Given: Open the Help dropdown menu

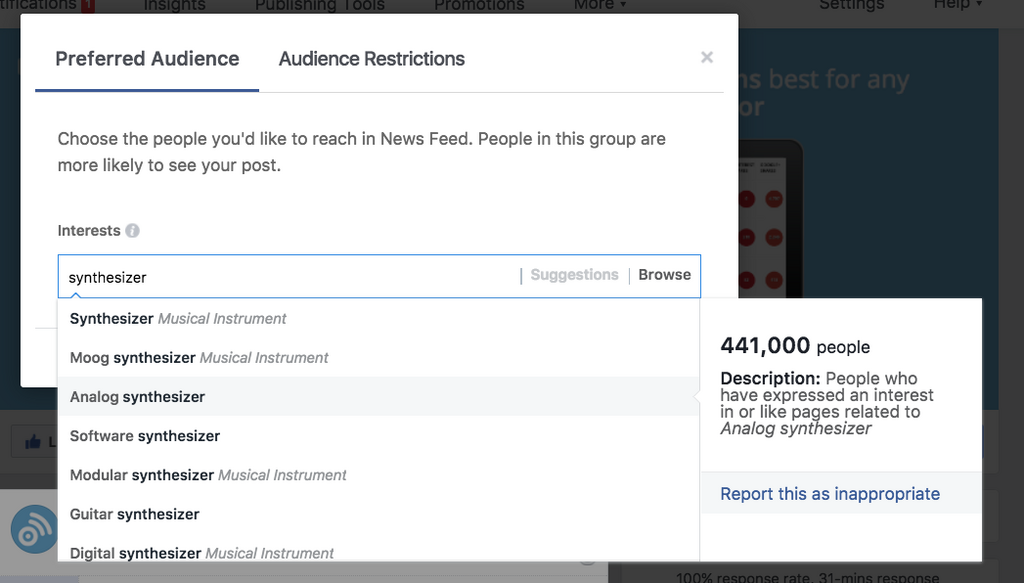Looking at the screenshot, I should coord(957,5).
